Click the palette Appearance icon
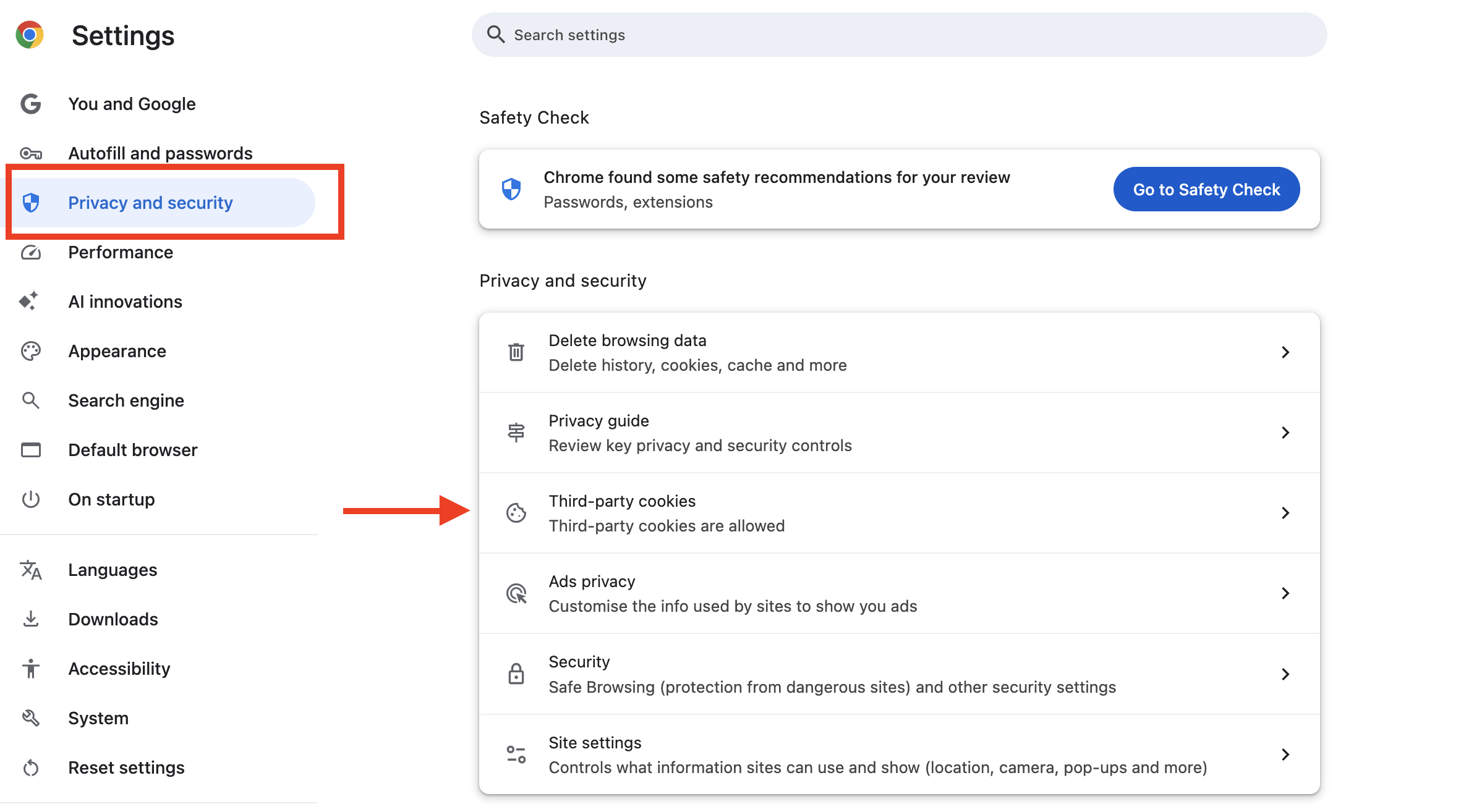The image size is (1474, 812). 31,351
